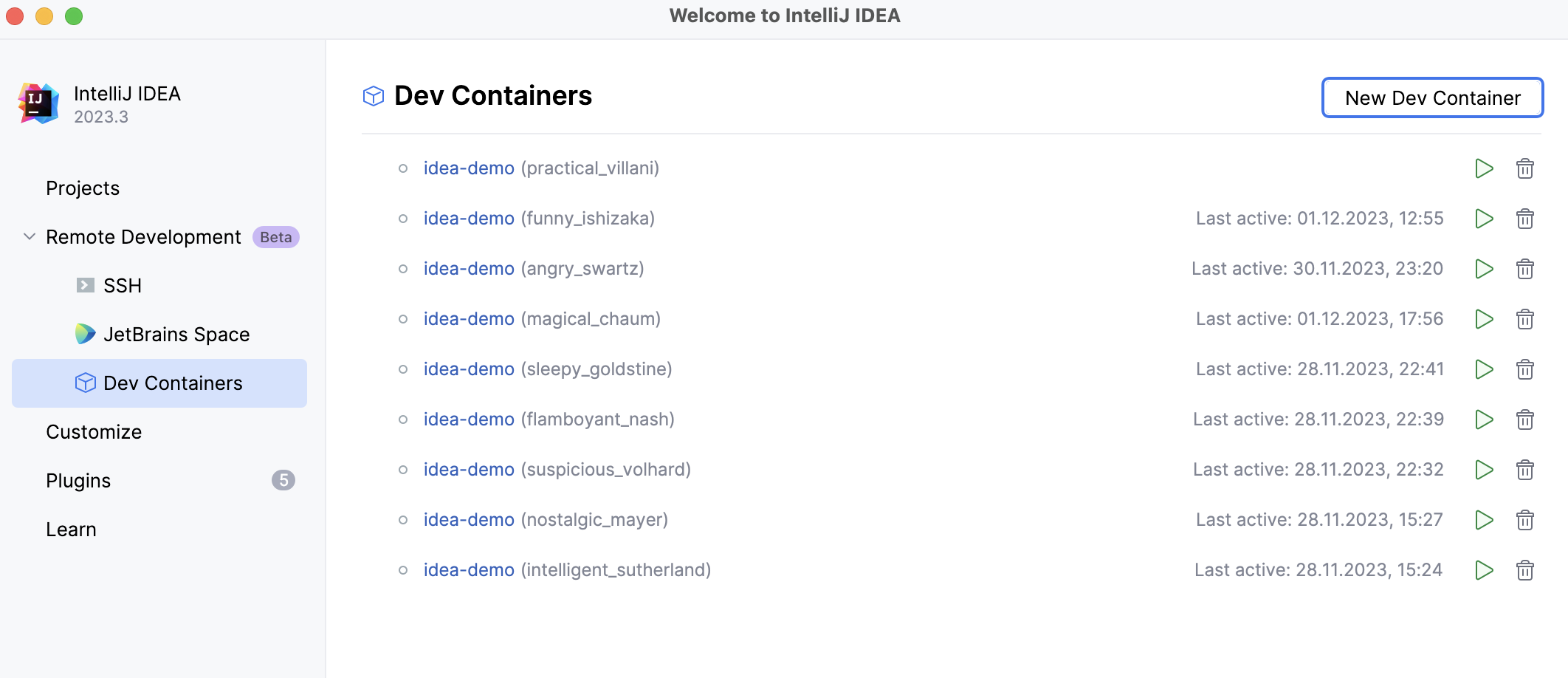Delete the practical_villani container
Viewport: 1568px width, 678px height.
[1525, 168]
